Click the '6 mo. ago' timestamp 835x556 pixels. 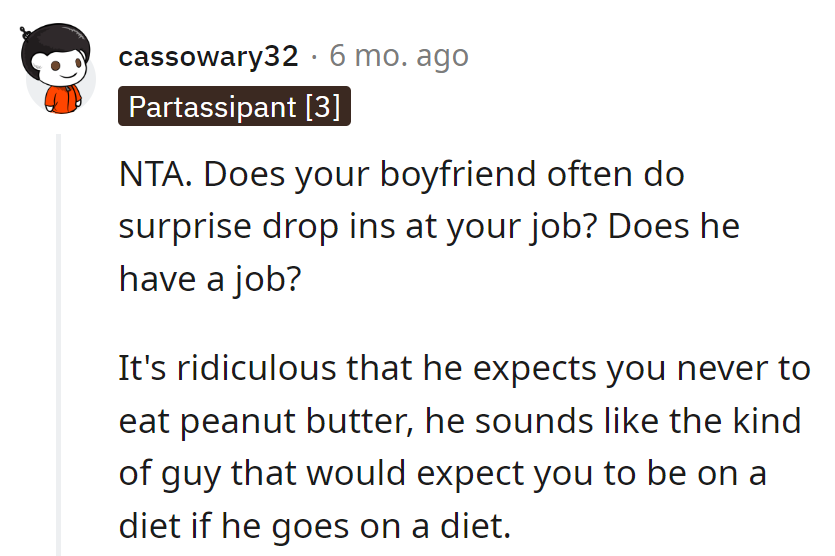tap(398, 56)
